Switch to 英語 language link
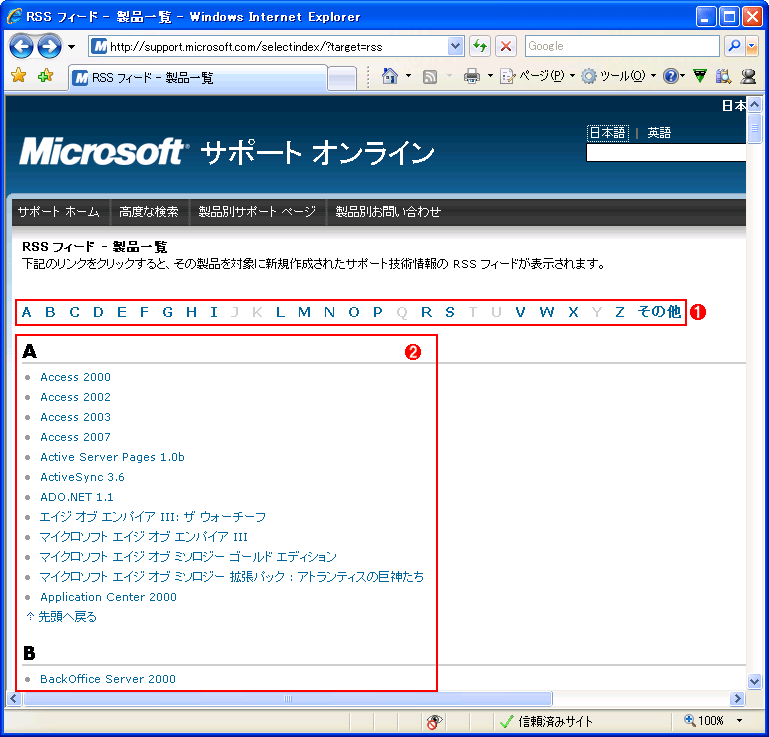This screenshot has height=737, width=769. (659, 133)
